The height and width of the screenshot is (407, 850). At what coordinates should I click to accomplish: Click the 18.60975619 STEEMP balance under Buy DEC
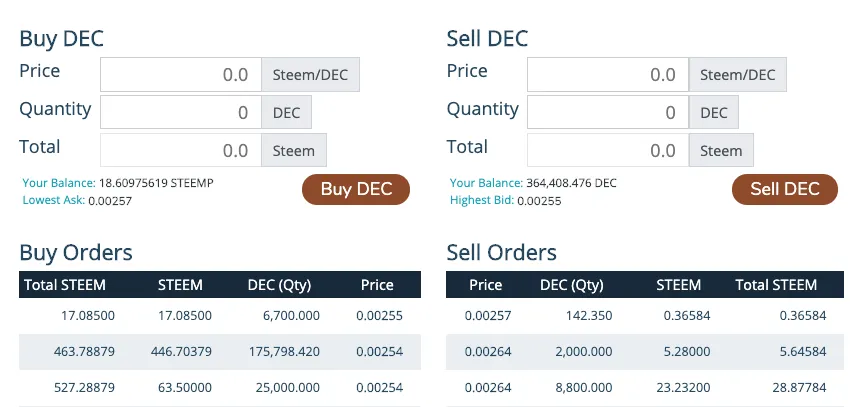point(156,183)
